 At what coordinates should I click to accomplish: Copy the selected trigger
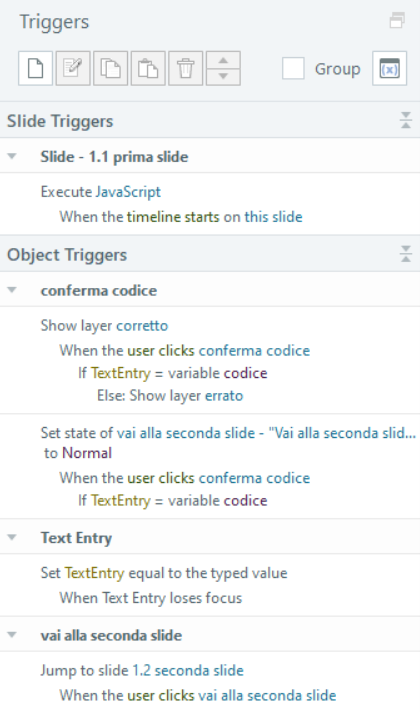pos(110,69)
